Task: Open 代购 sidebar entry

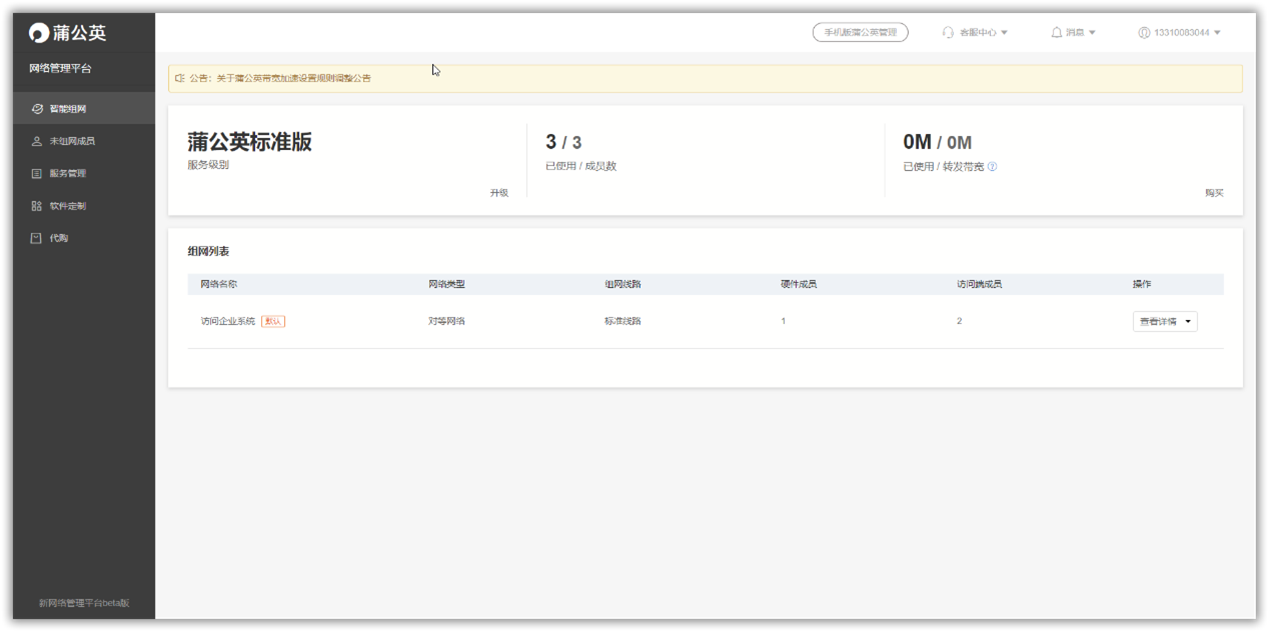Action: pyautogui.click(x=84, y=238)
